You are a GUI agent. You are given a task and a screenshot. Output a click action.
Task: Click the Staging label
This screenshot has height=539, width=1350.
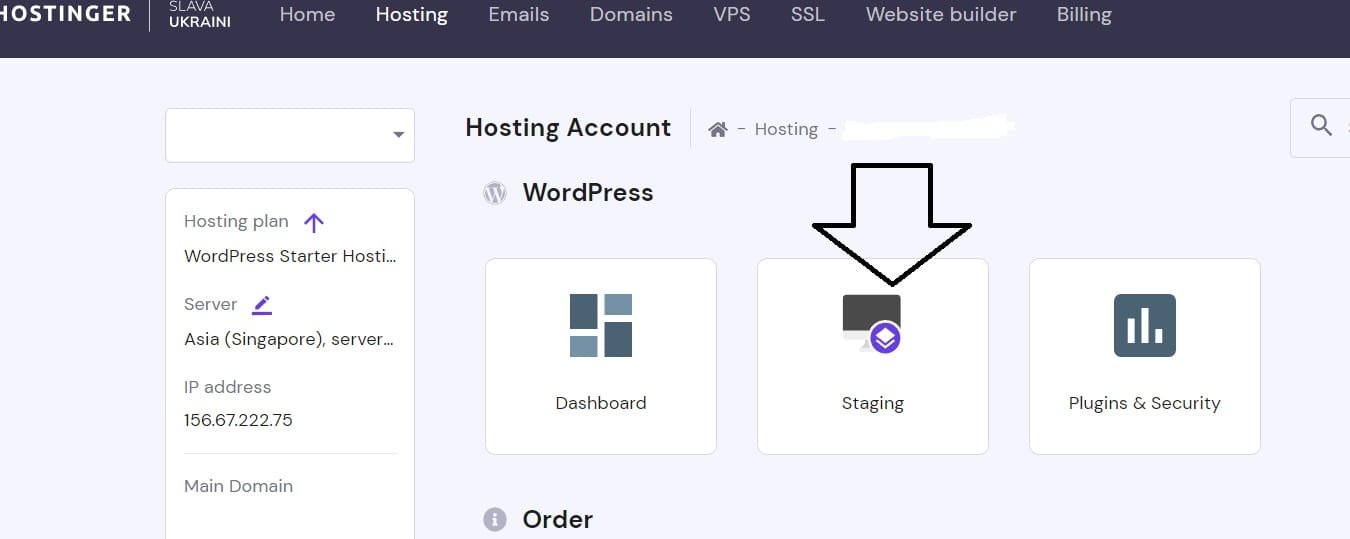coord(872,404)
